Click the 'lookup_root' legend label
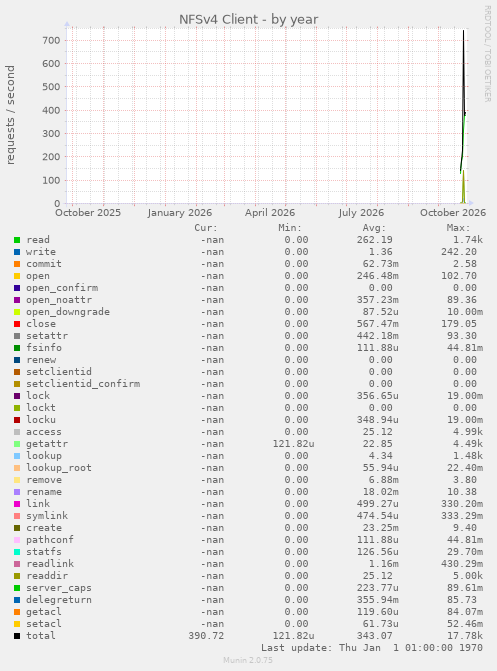The image size is (497, 671). (x=59, y=468)
